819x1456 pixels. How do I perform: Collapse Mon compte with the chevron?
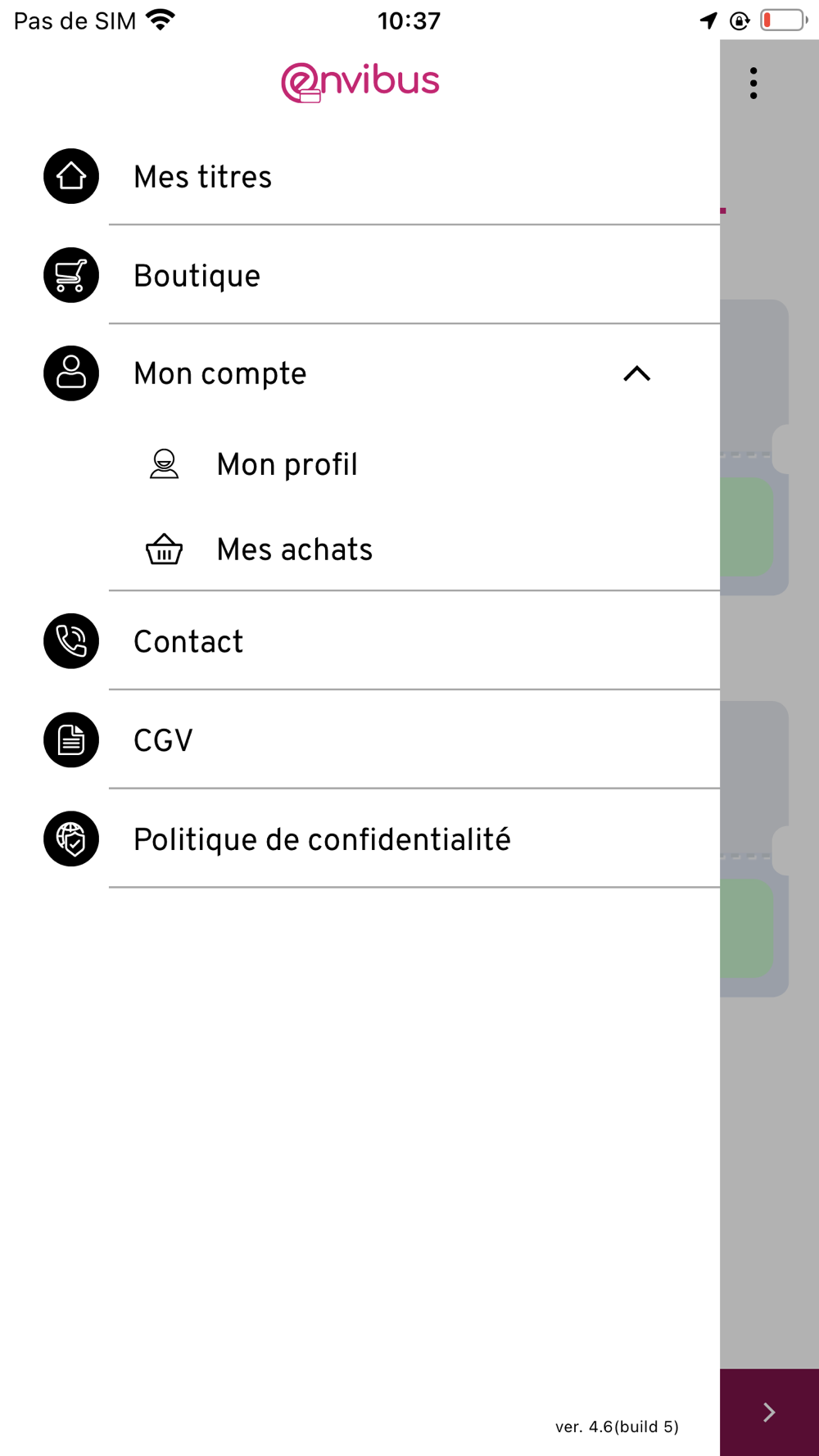pyautogui.click(x=636, y=374)
